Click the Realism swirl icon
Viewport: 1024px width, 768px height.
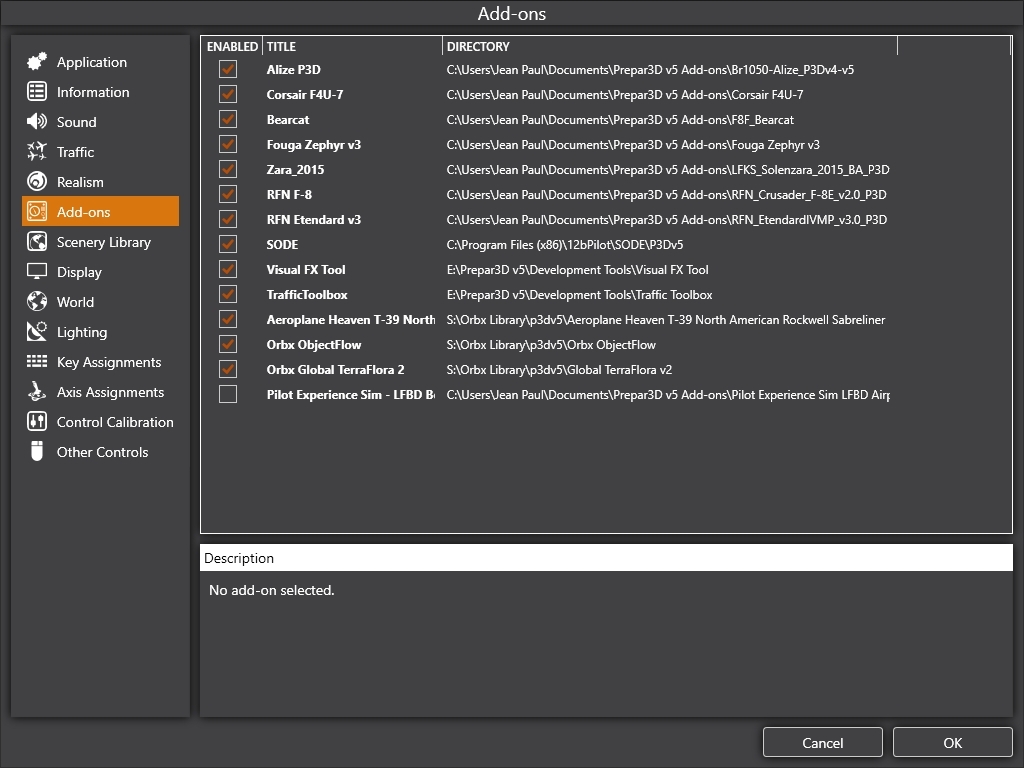37,182
